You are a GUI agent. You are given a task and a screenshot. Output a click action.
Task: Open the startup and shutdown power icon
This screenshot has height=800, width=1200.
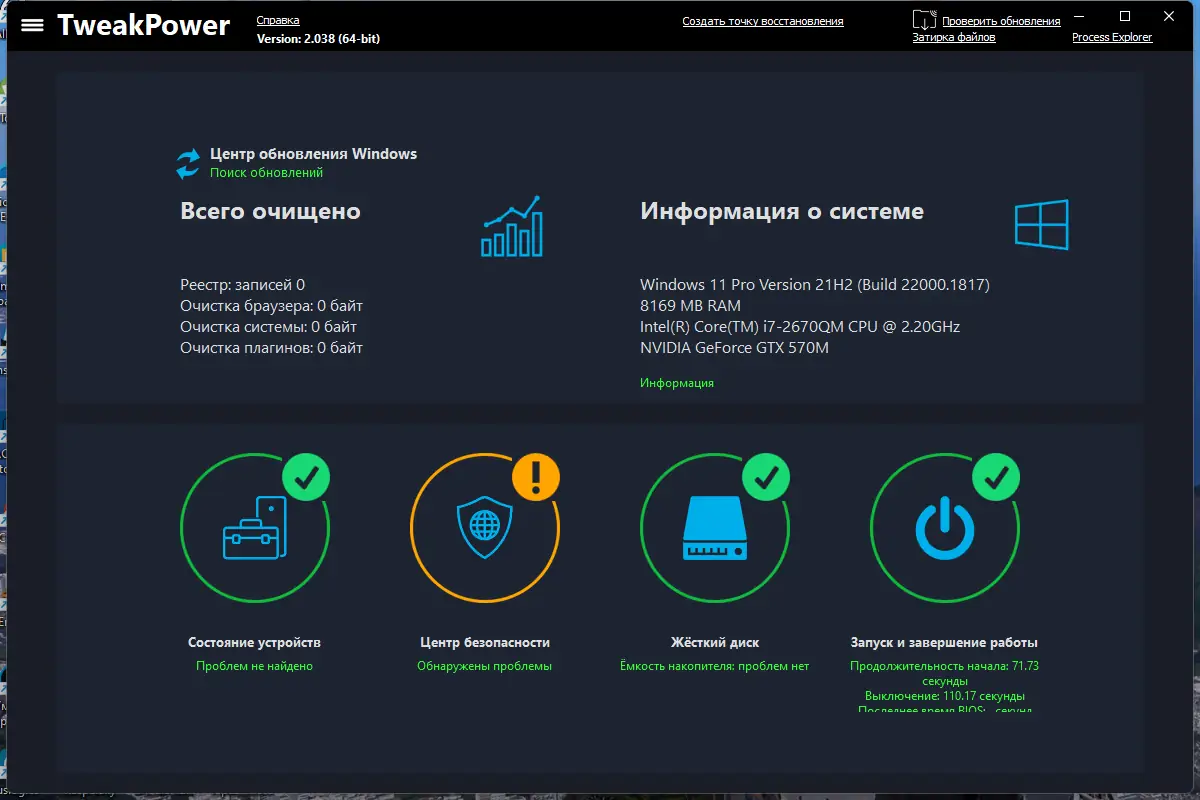pos(945,529)
